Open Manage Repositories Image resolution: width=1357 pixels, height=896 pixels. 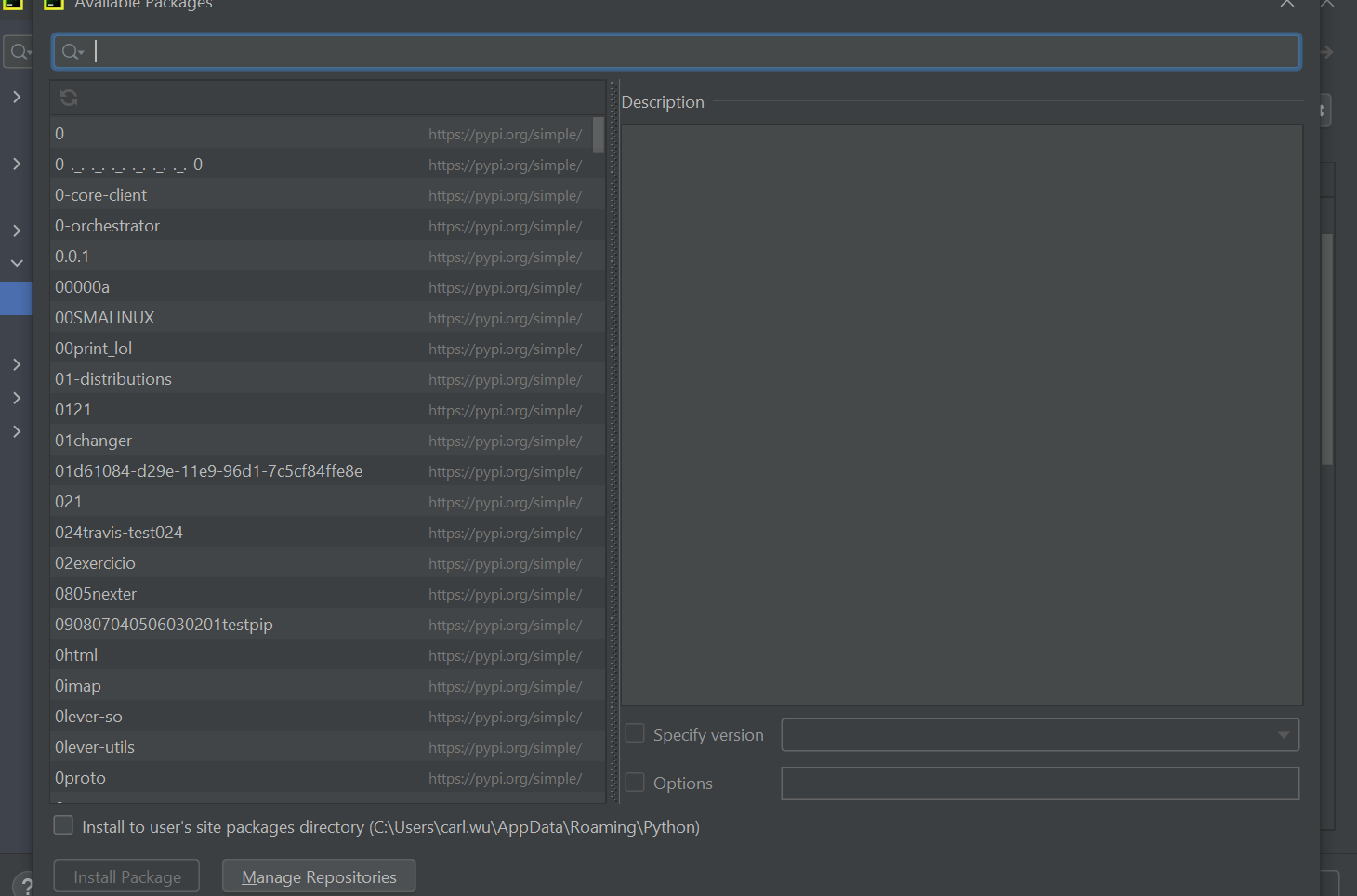pos(318,876)
